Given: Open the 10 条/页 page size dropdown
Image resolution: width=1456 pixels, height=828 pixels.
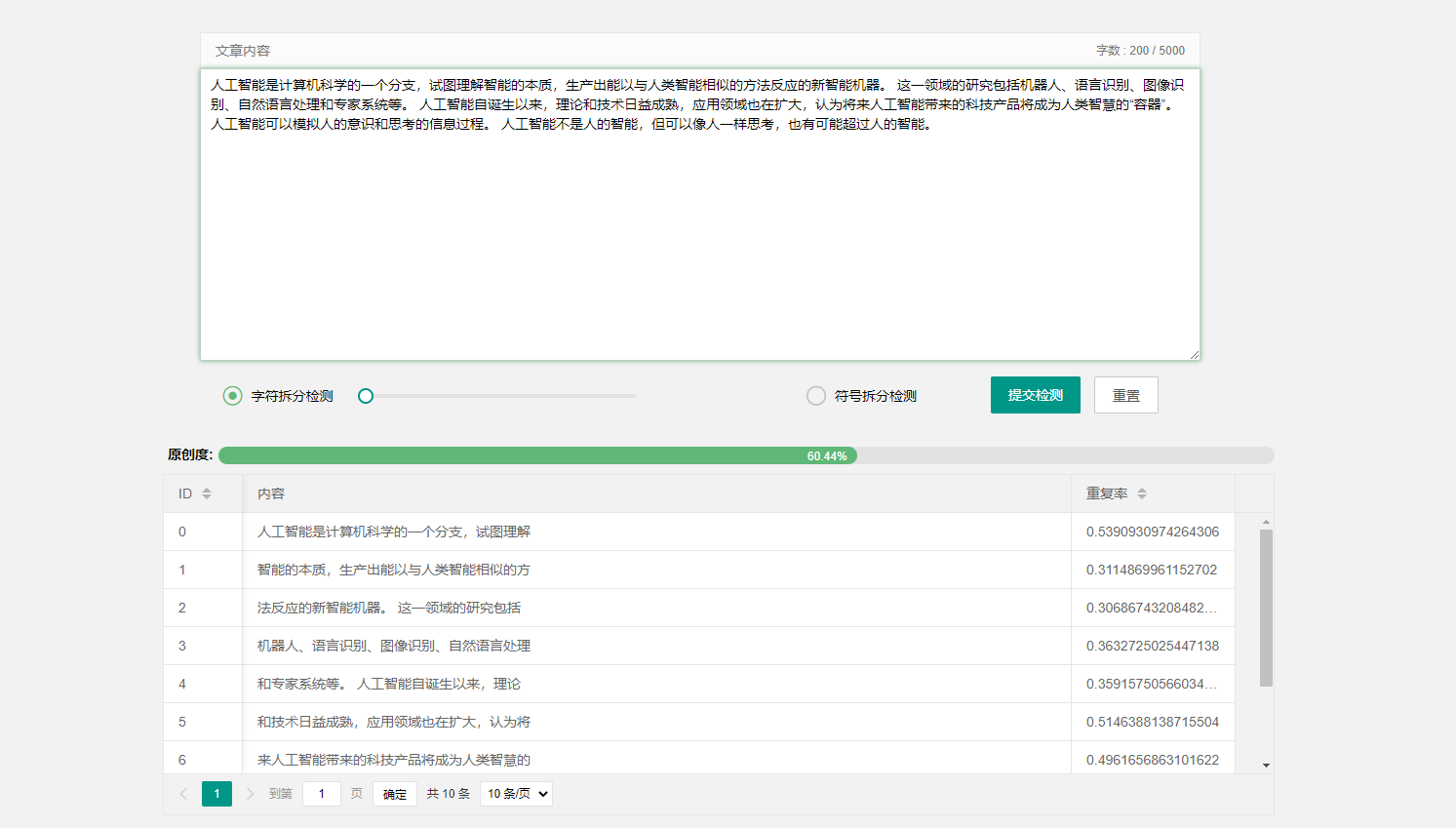Looking at the screenshot, I should [516, 794].
